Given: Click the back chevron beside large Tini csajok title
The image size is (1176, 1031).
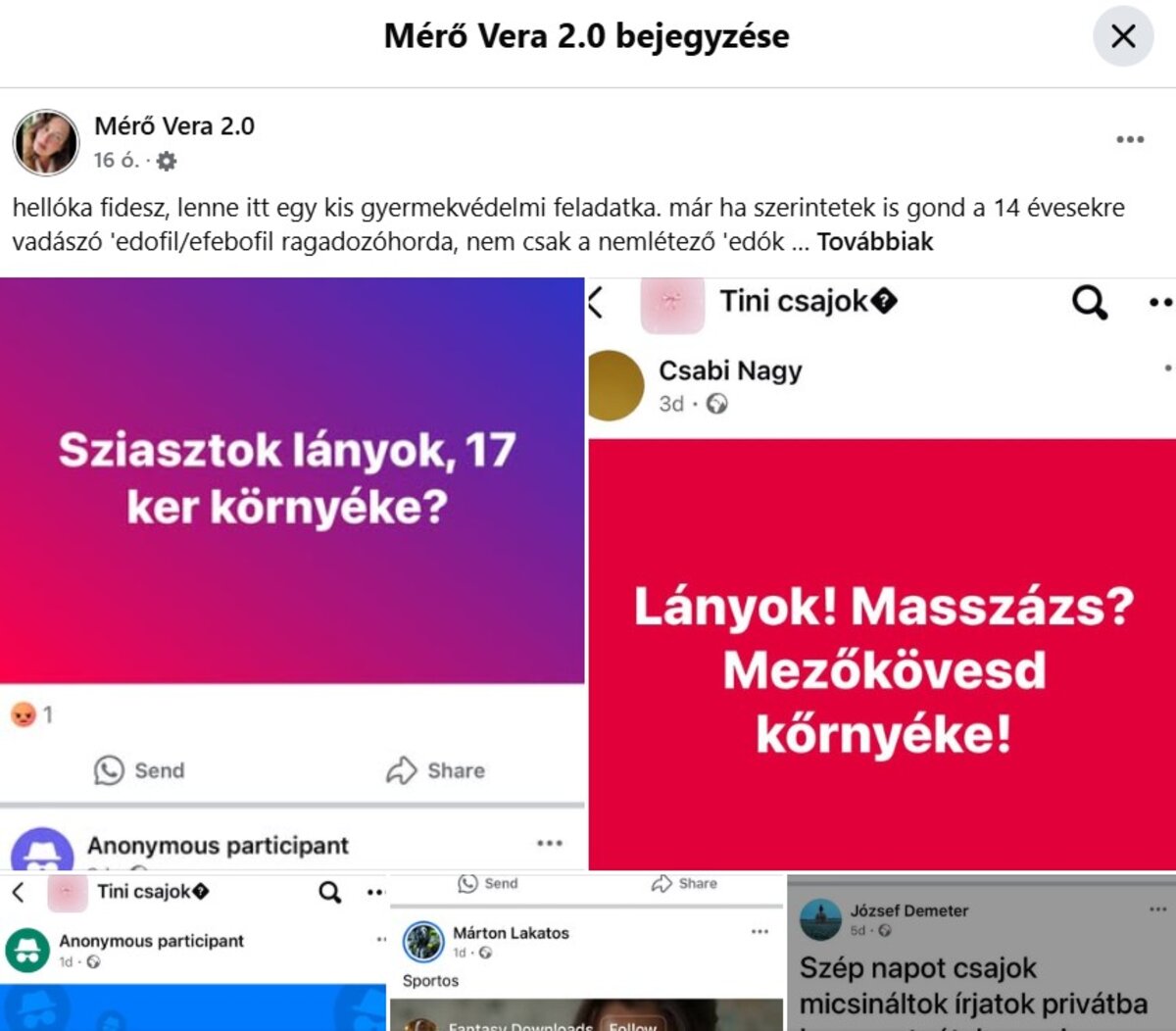Looking at the screenshot, I should pyautogui.click(x=596, y=302).
